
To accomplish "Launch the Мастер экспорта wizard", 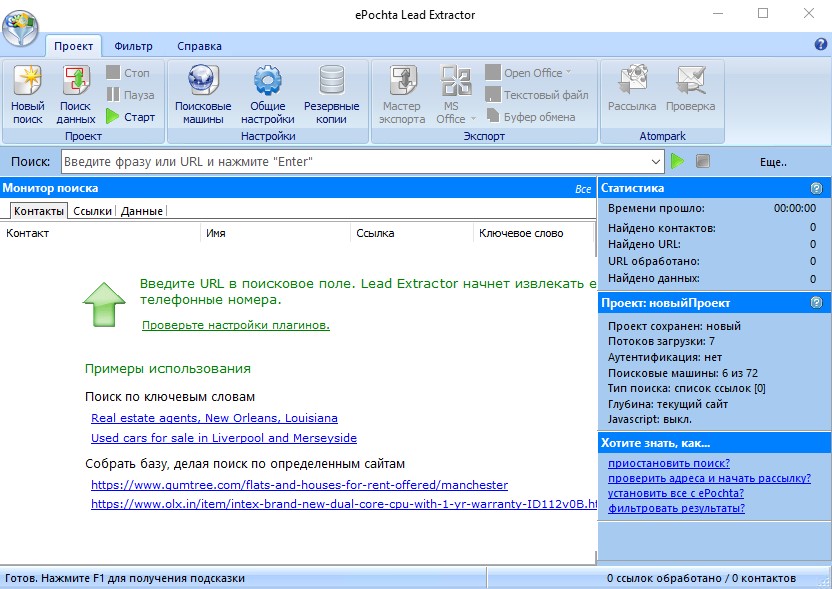I will pos(402,94).
